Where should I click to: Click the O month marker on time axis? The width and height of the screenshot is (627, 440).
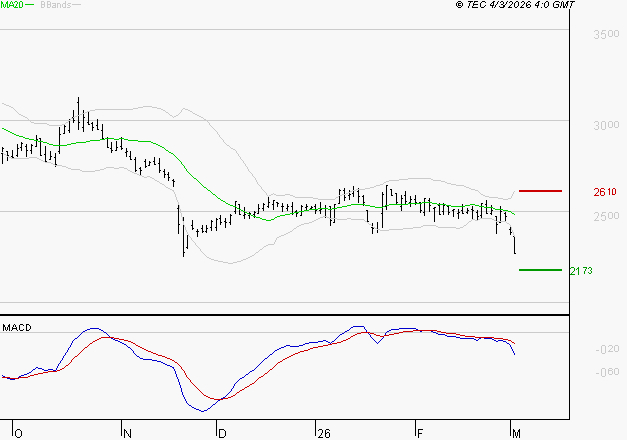[18, 433]
